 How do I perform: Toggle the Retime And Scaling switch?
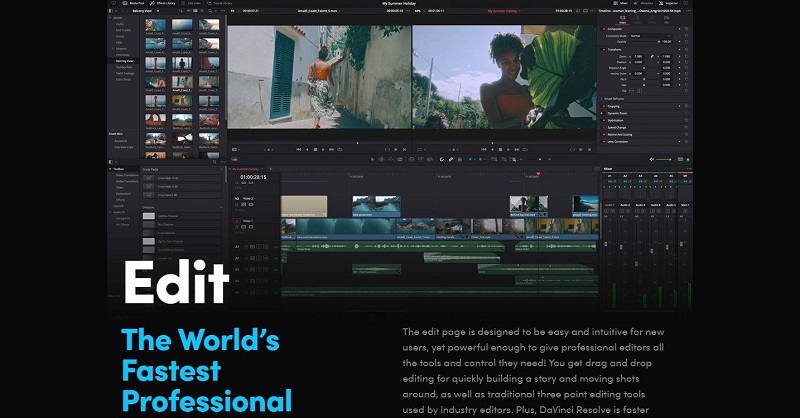[x=604, y=135]
